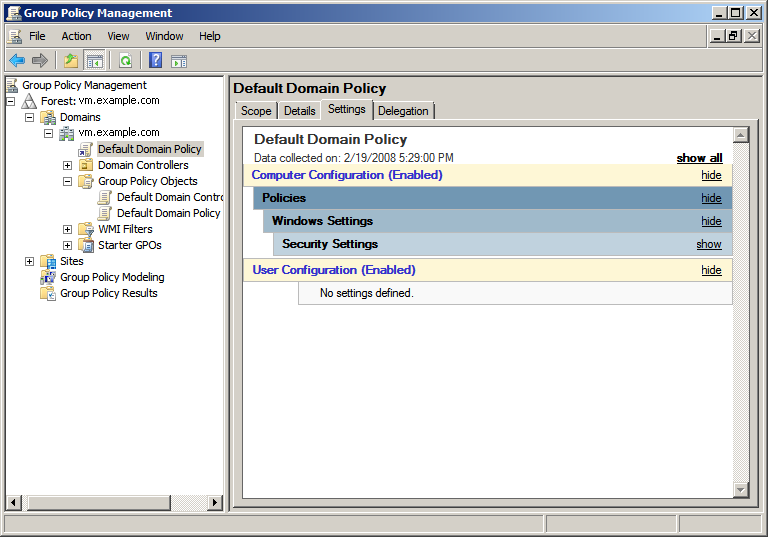Select the Group Policy Results tree item

point(109,293)
